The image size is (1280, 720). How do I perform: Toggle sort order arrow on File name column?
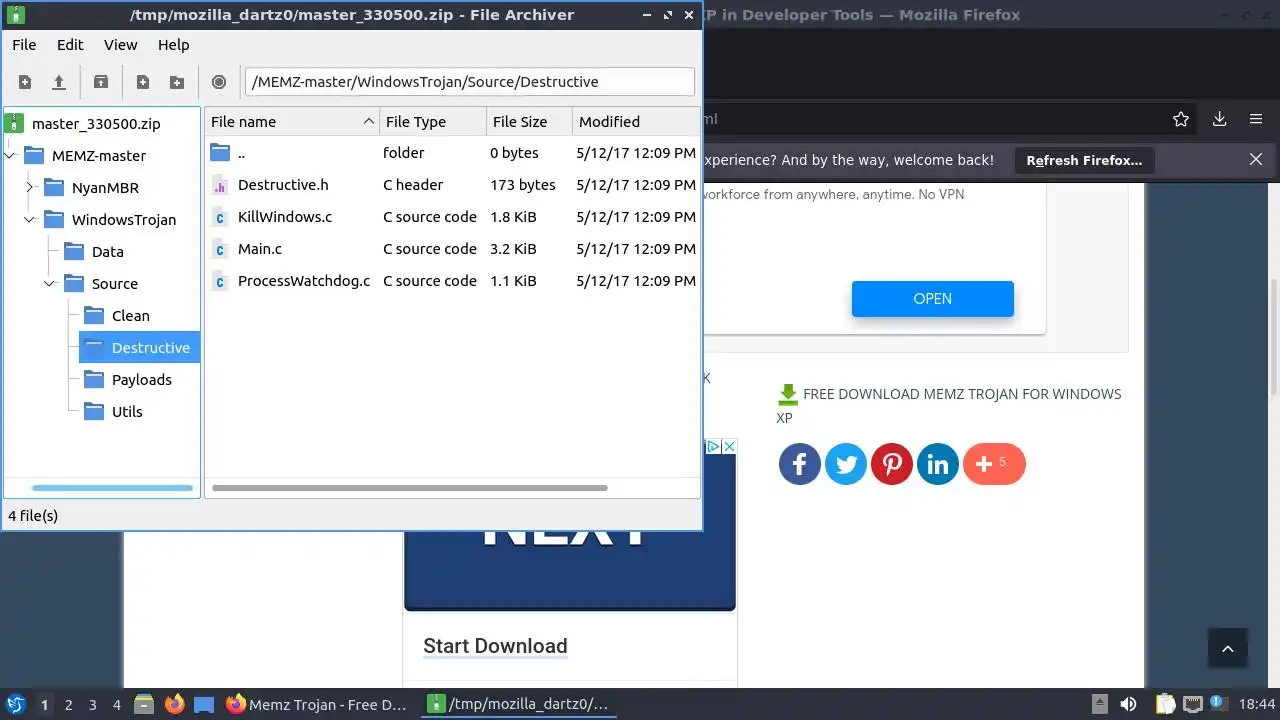(x=368, y=122)
